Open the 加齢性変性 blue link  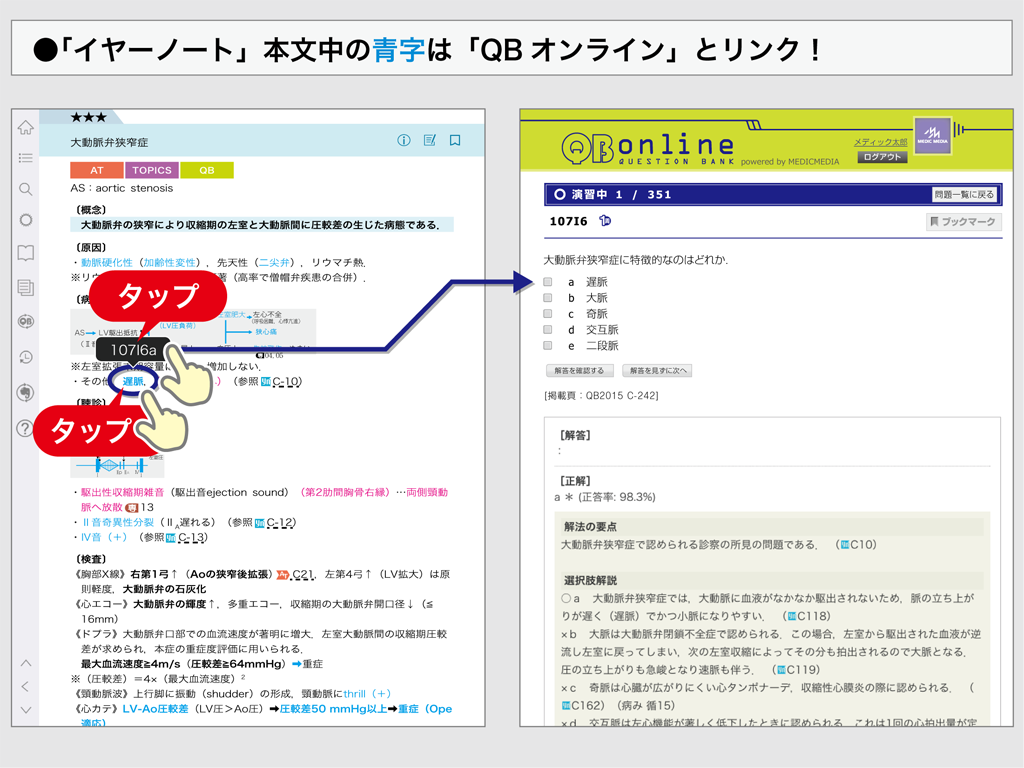[x=170, y=263]
